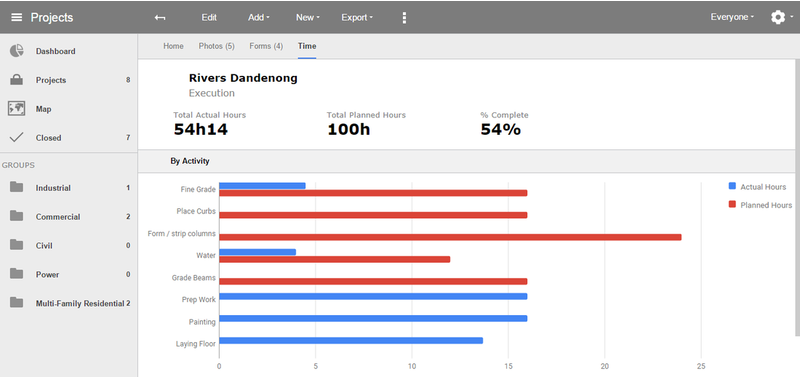Click the Edit button in toolbar

pyautogui.click(x=209, y=17)
